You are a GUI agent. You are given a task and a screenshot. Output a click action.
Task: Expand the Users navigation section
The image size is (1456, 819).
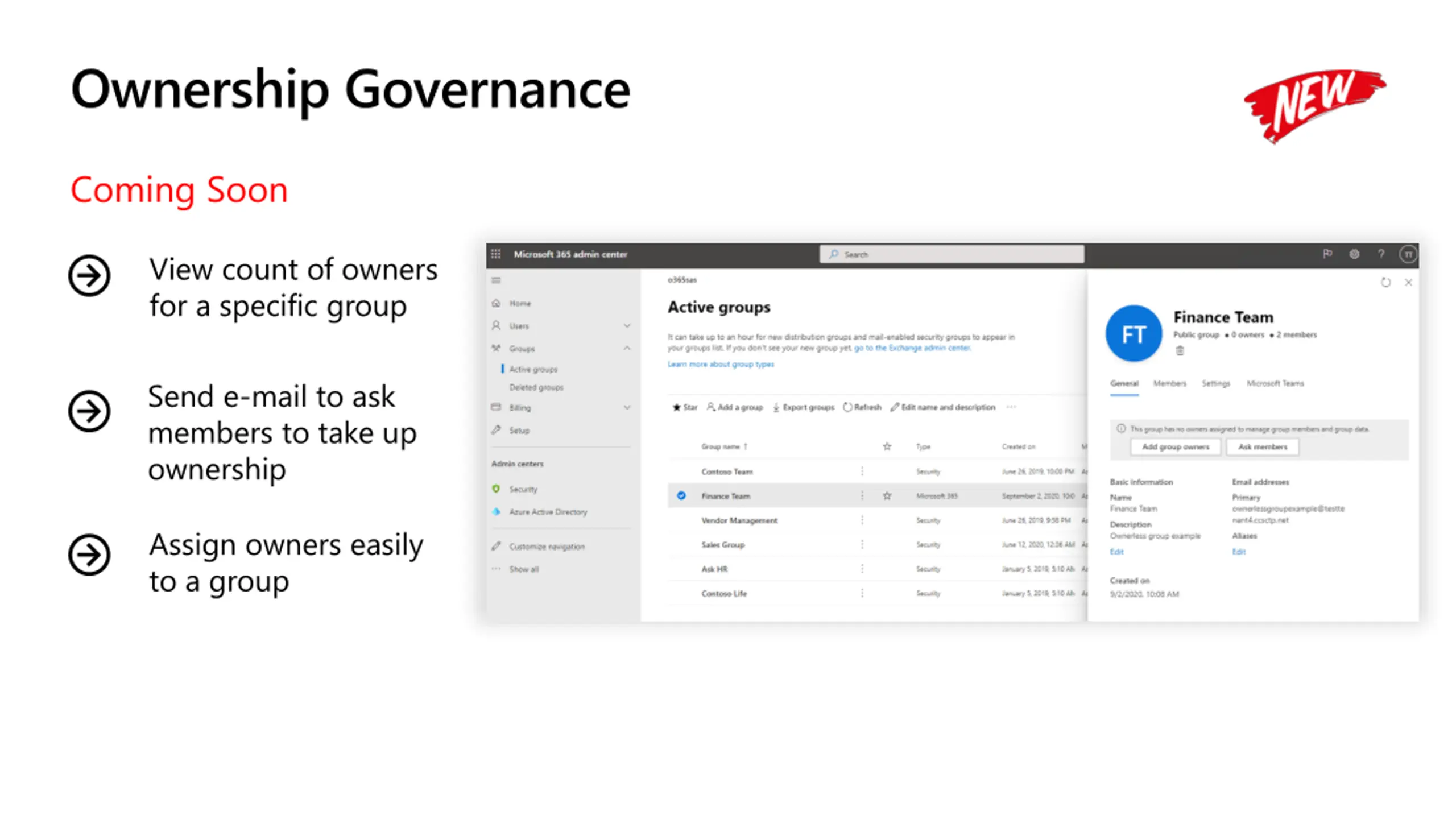pyautogui.click(x=627, y=326)
